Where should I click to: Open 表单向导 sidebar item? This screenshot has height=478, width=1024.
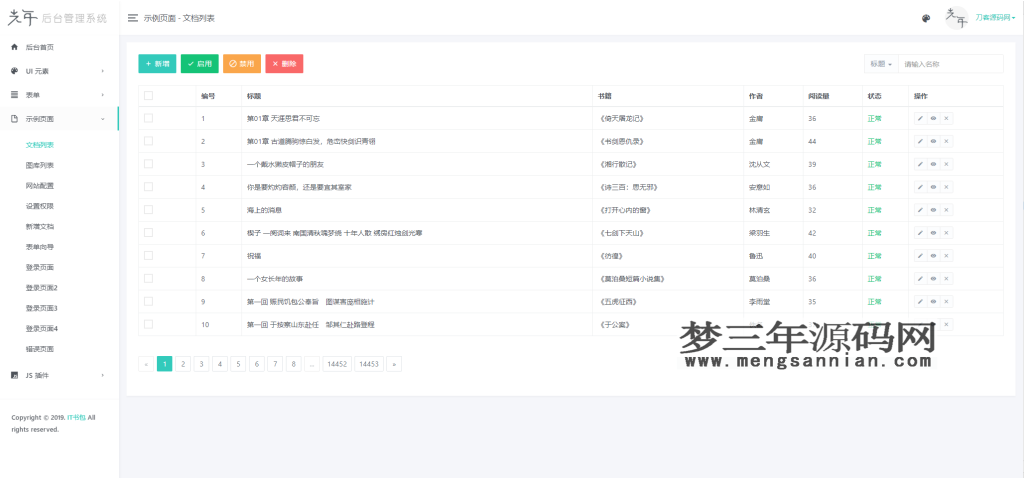point(40,247)
